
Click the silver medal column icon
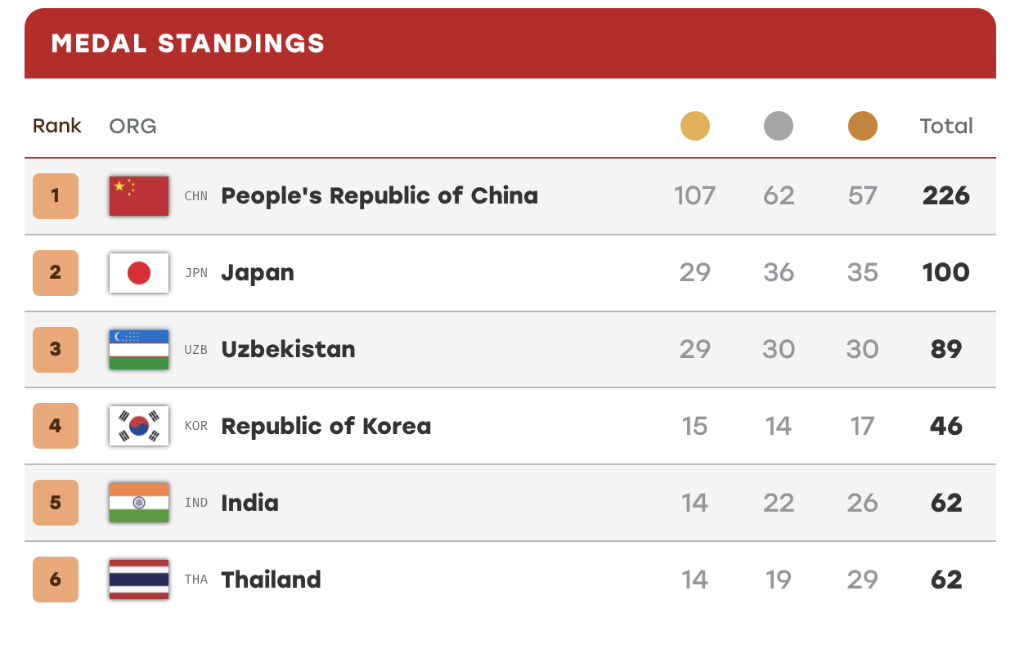[778, 125]
